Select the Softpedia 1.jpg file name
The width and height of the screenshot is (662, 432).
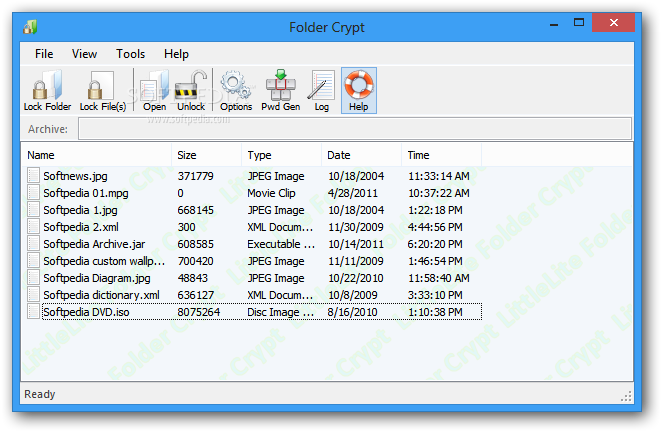80,210
